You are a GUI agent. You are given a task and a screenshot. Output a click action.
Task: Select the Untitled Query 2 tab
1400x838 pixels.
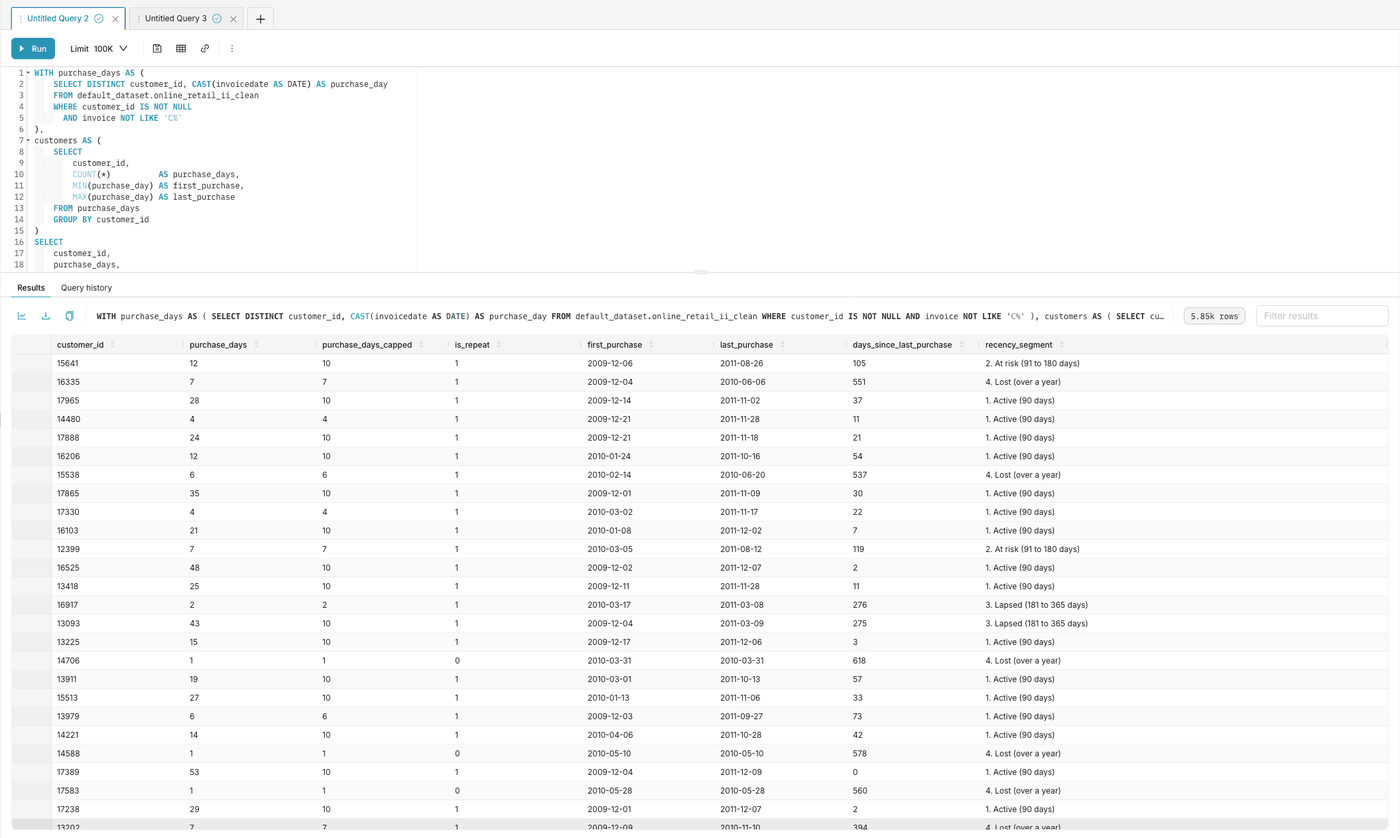tap(58, 19)
